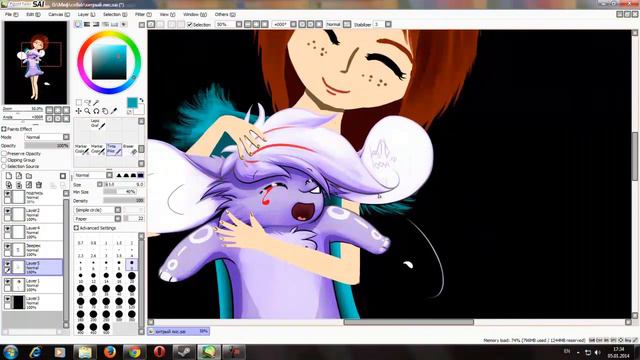Open Firefox from the taskbar
Screen dimensions: 640x360
pyautogui.click(x=109, y=351)
